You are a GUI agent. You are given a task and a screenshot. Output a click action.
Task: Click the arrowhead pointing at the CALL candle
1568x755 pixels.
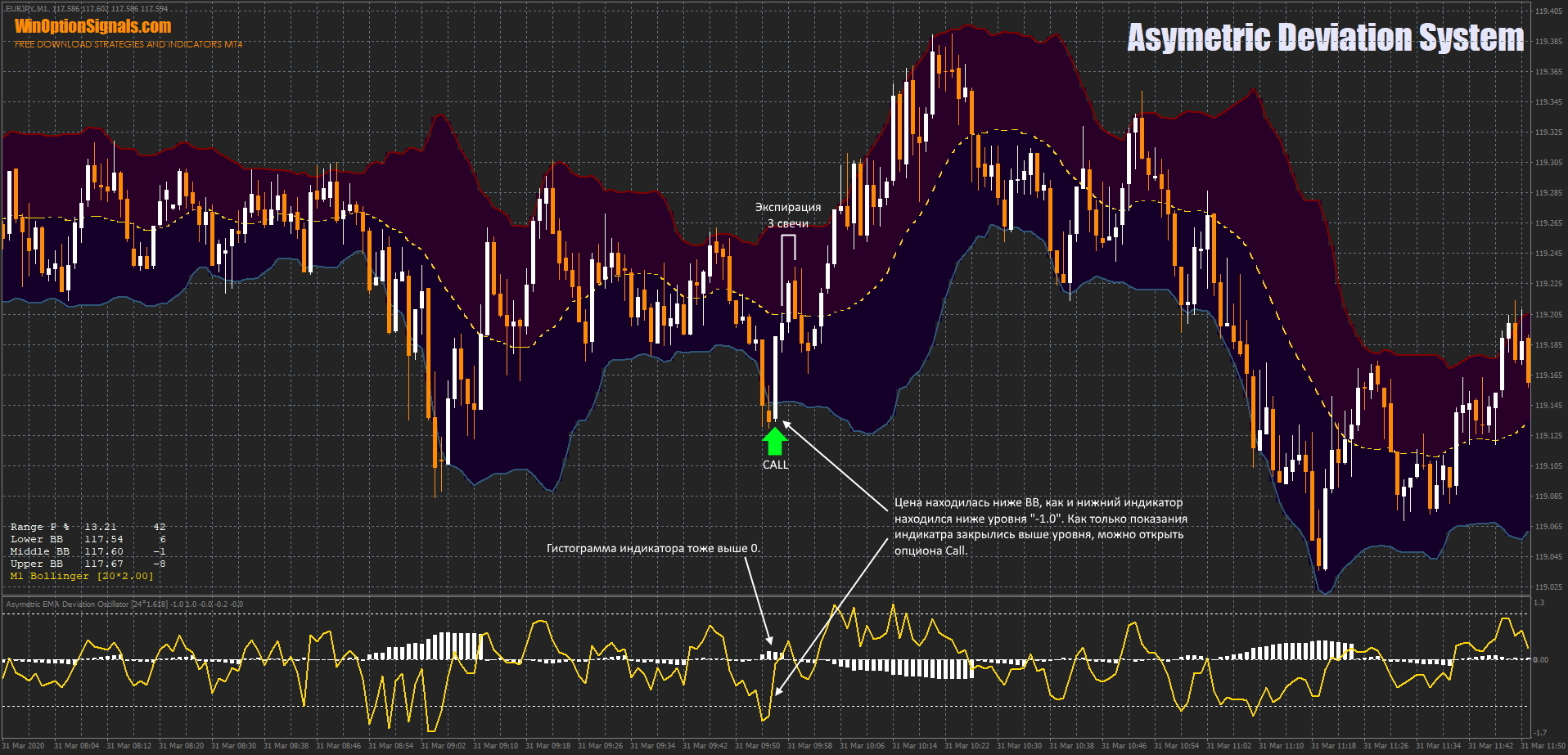click(x=786, y=423)
